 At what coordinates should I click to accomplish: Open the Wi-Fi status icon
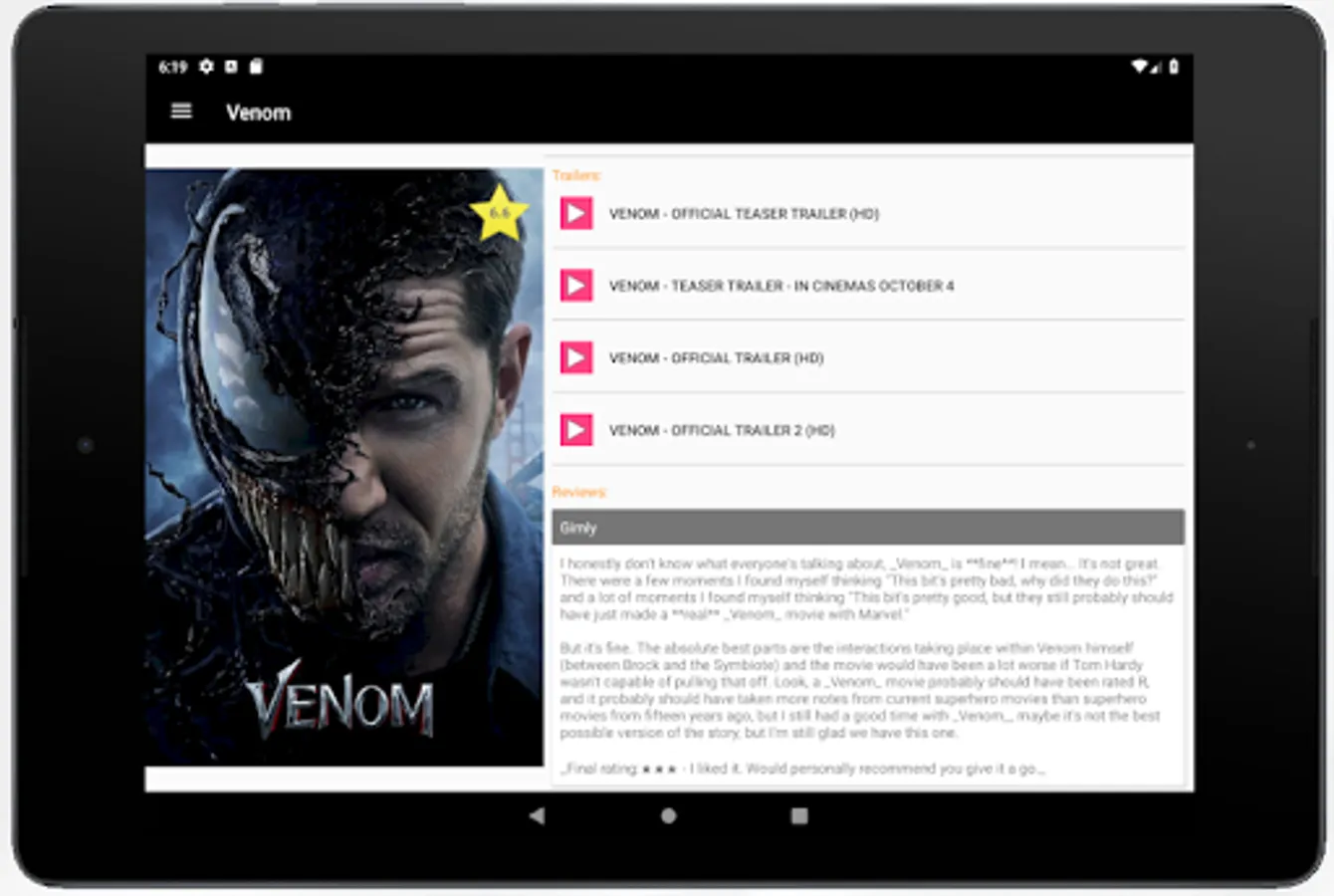[x=1140, y=68]
